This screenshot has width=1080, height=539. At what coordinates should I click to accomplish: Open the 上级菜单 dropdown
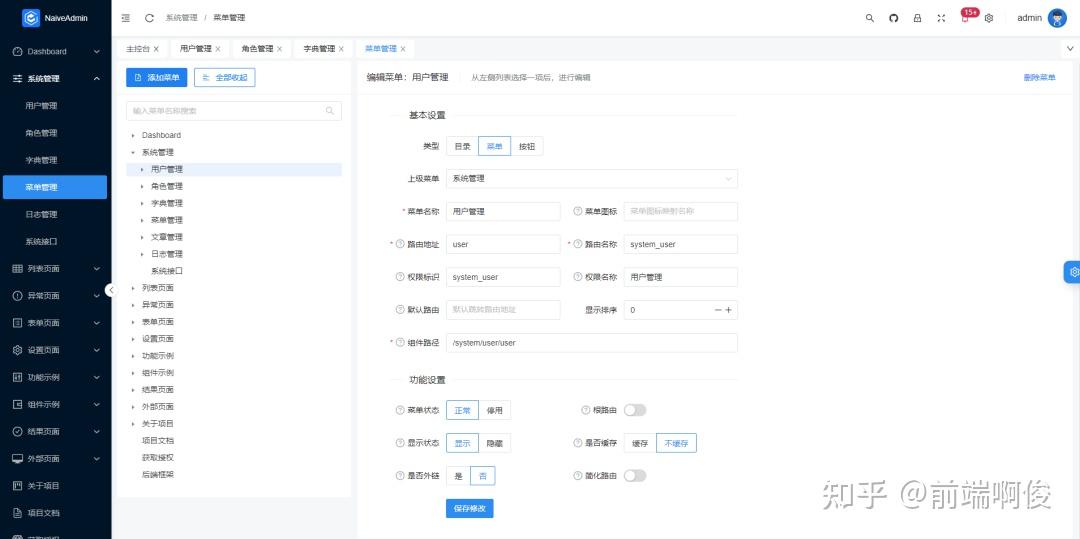point(592,179)
